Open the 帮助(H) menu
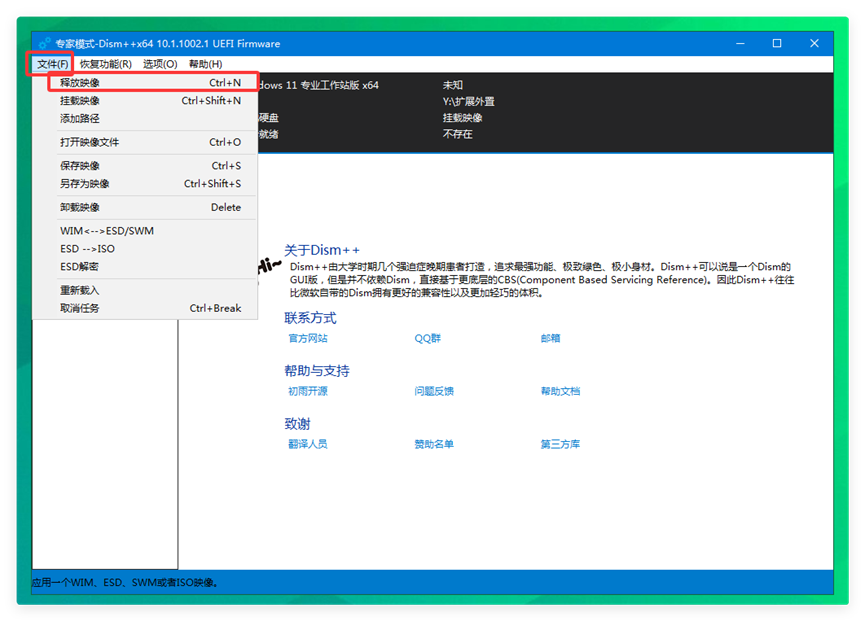 click(x=208, y=62)
